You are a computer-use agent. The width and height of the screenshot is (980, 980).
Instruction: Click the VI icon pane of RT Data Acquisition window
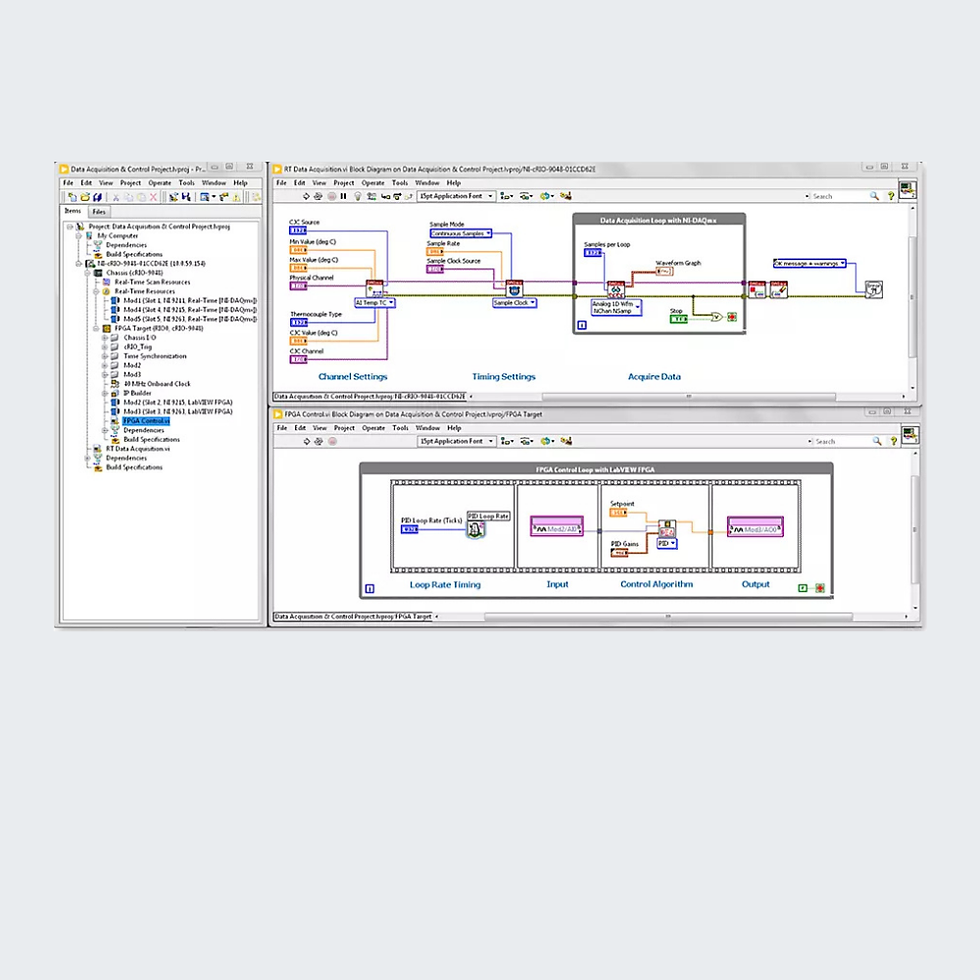click(x=908, y=189)
